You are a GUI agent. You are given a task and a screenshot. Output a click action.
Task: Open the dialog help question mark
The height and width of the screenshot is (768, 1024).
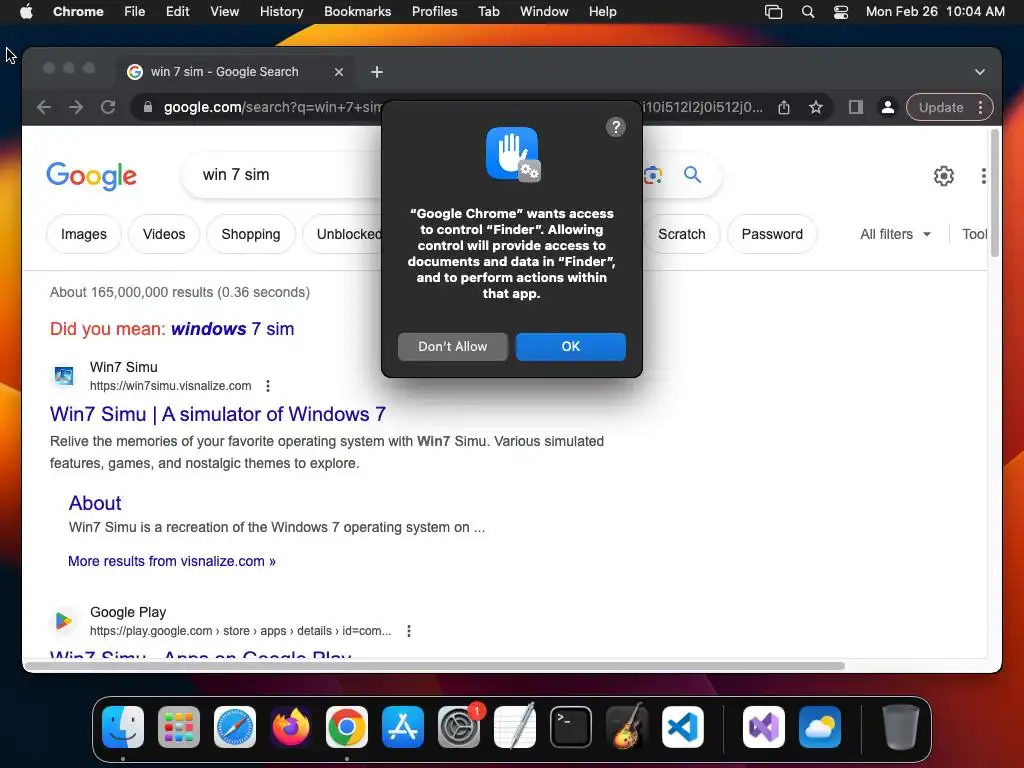tap(616, 127)
